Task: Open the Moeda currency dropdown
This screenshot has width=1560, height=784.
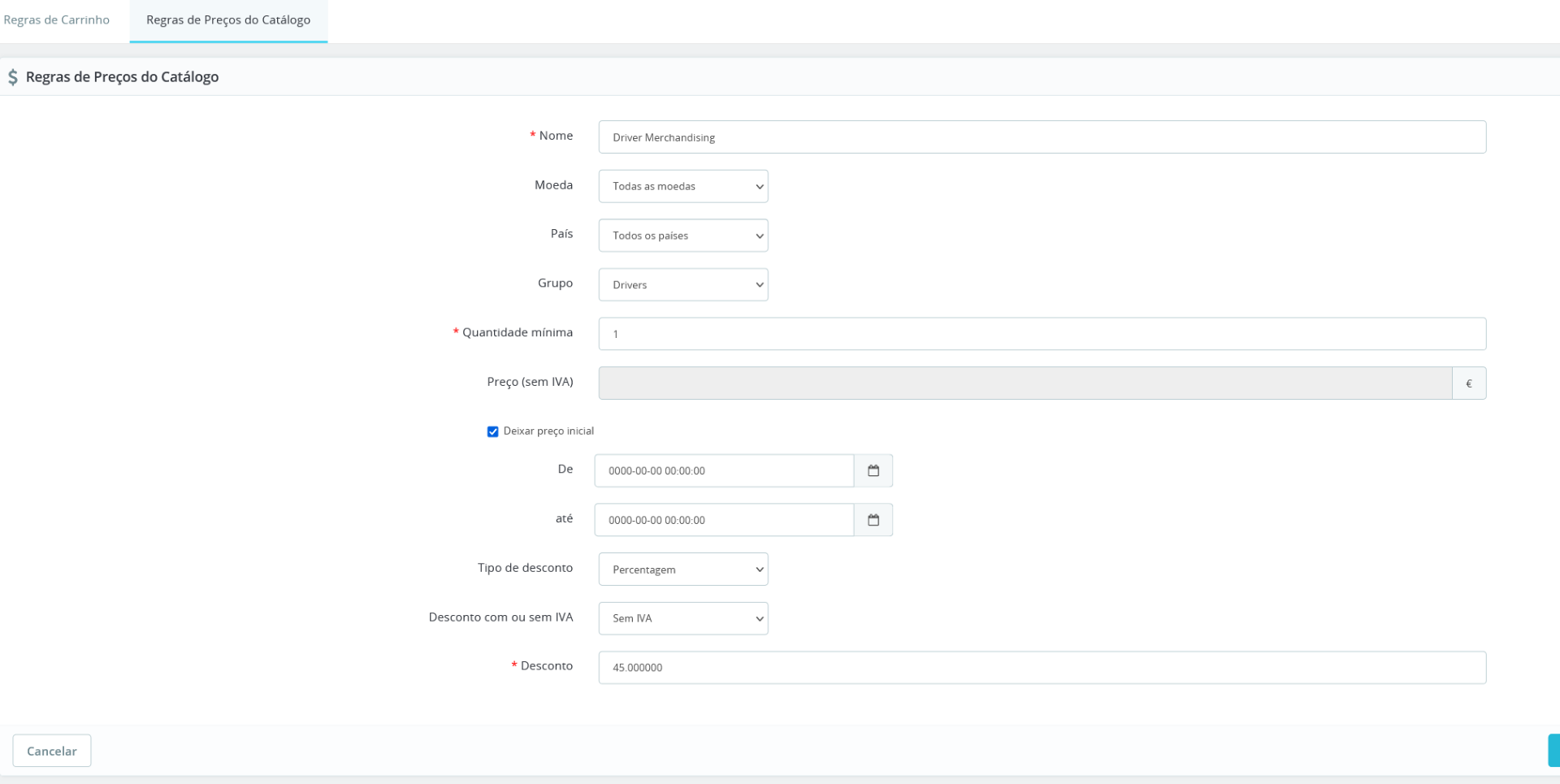Action: pos(683,186)
